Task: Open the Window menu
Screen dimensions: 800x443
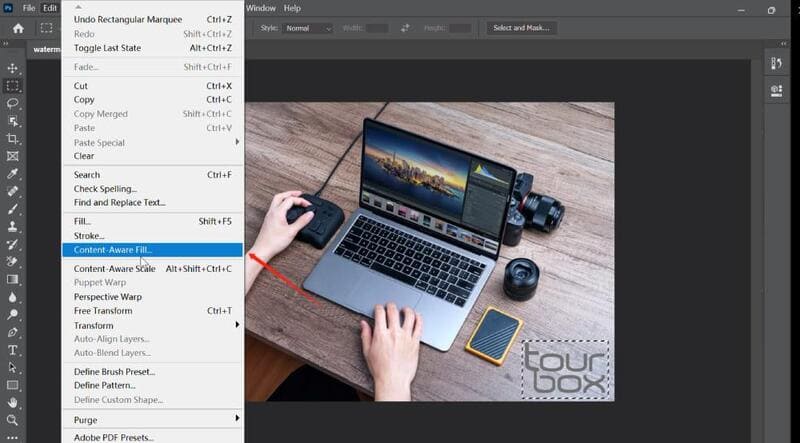Action: (x=261, y=8)
